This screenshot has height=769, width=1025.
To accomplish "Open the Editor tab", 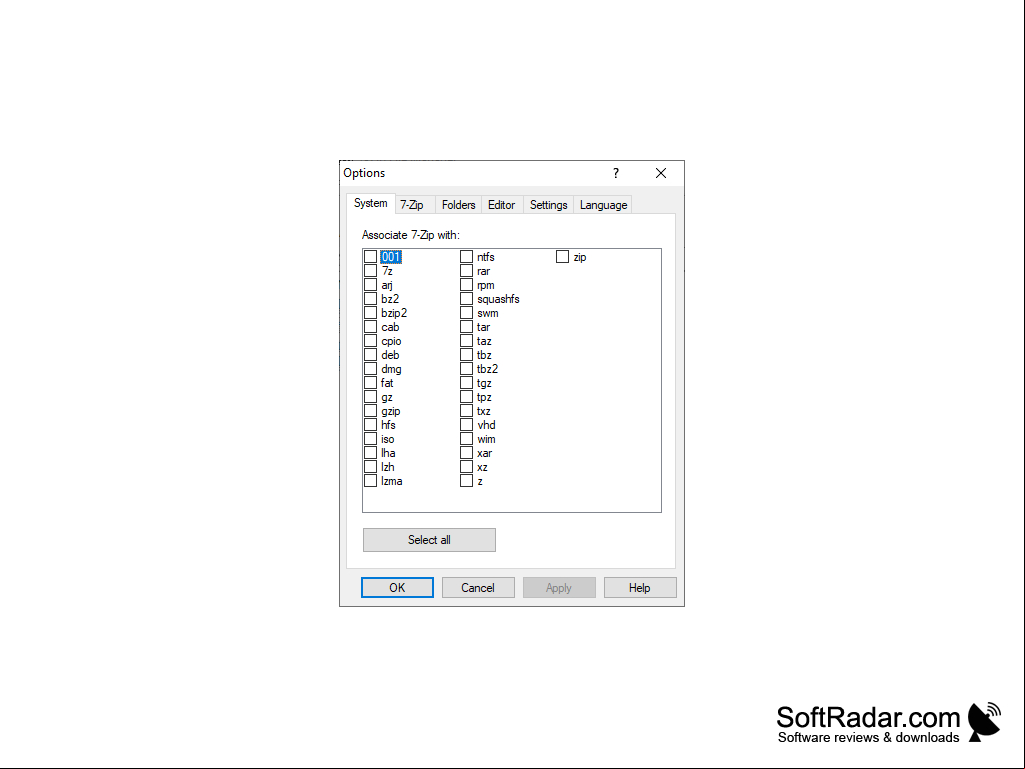I will 501,205.
